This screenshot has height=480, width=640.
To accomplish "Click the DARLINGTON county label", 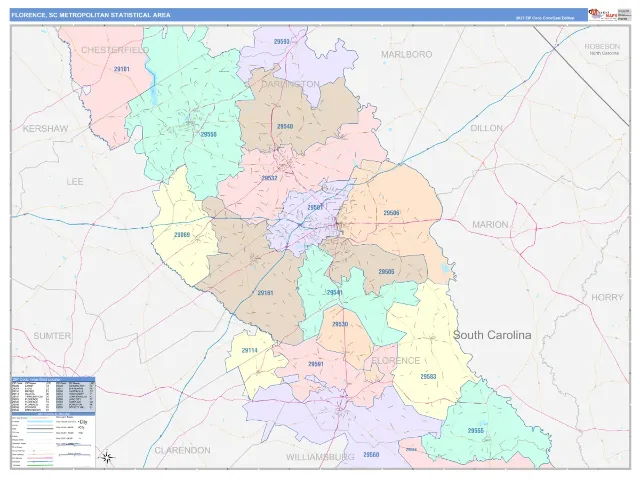I will tap(290, 84).
